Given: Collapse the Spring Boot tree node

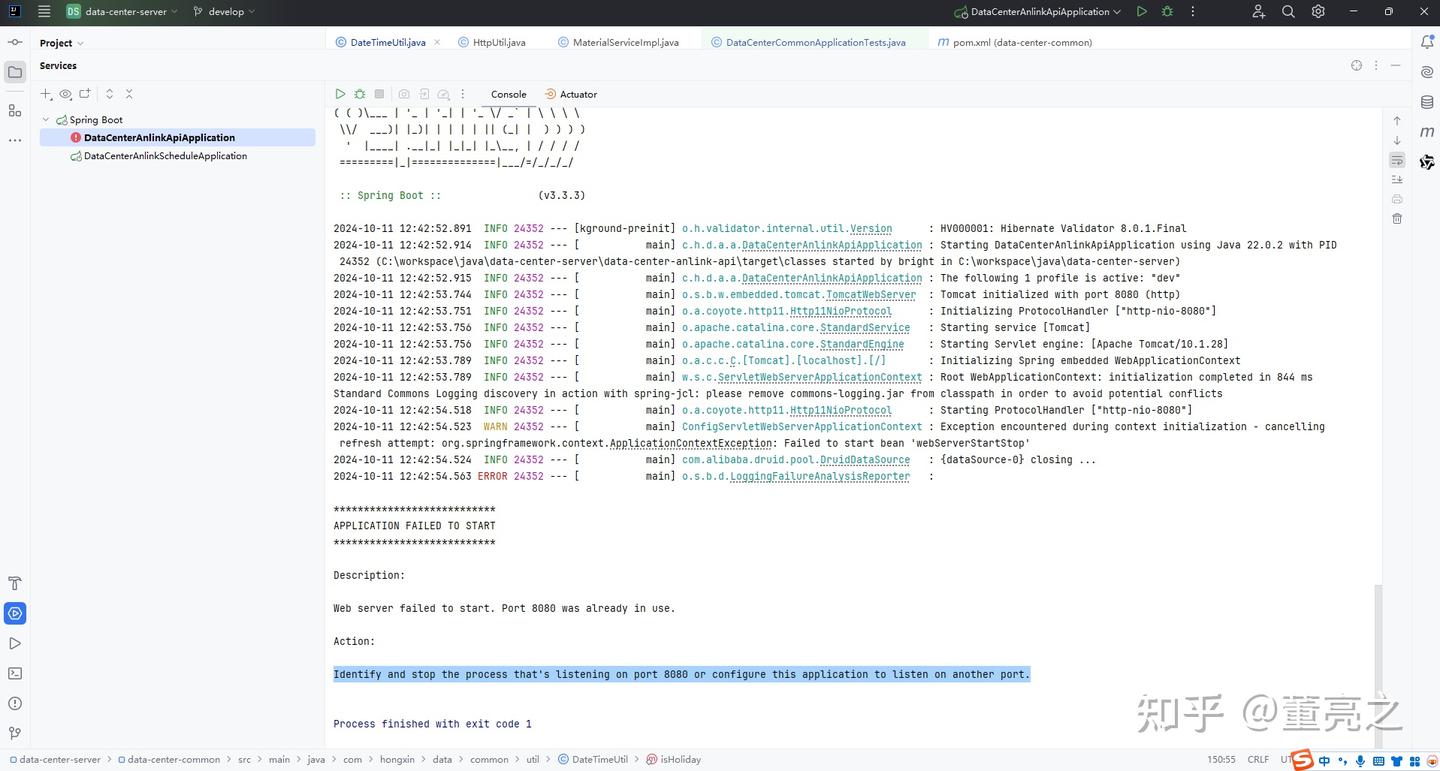Looking at the screenshot, I should 46,120.
